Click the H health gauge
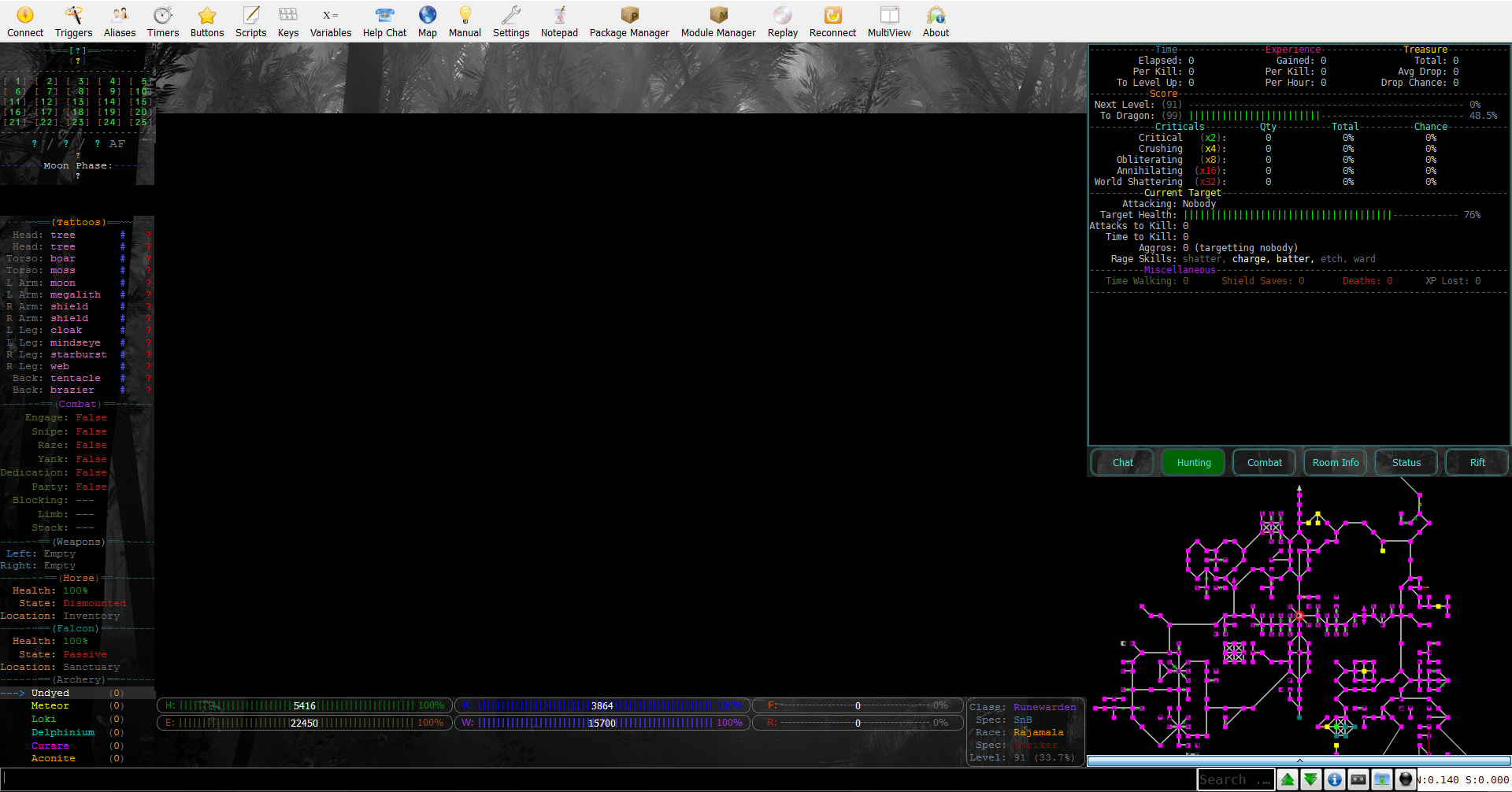This screenshot has height=792, width=1512. click(x=305, y=705)
